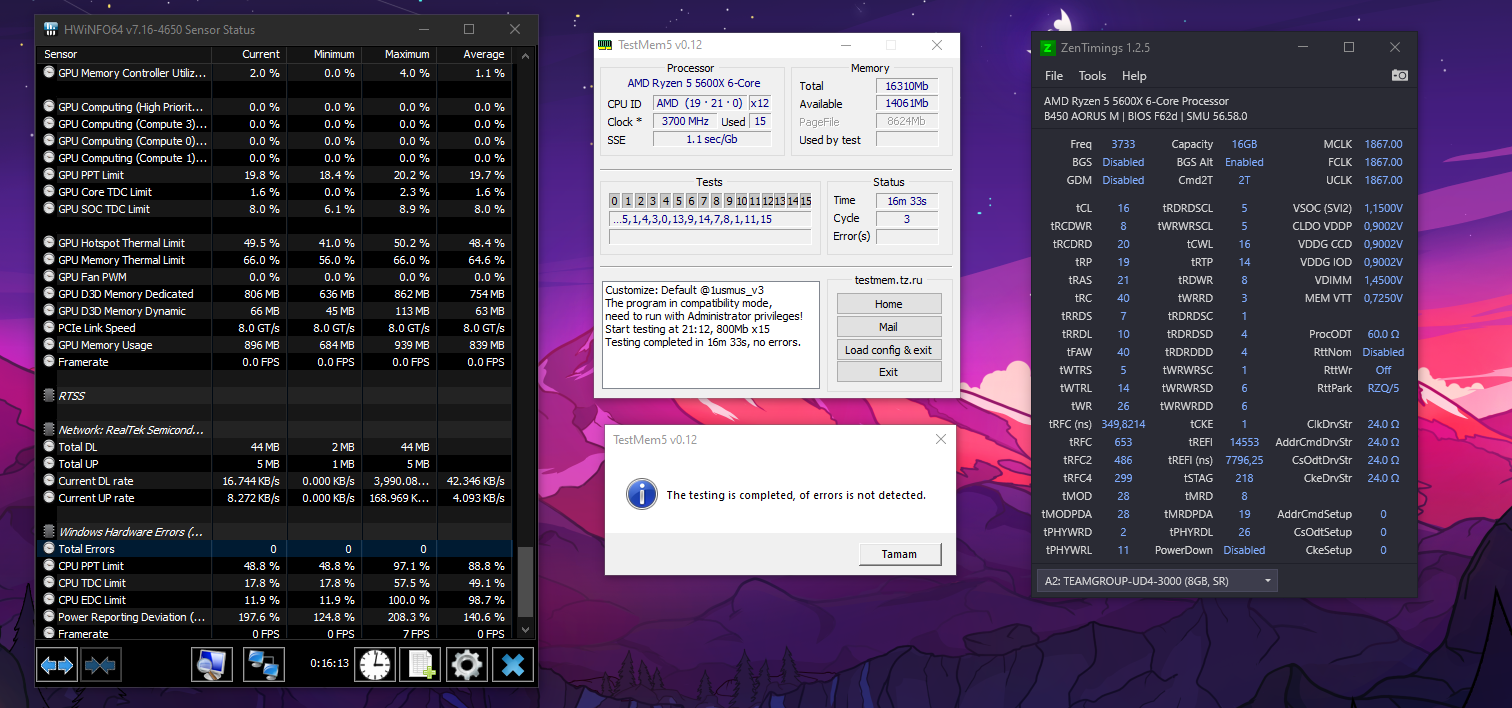Click the Windows Hardware Errors group icon
Screen dimensions: 1512x708
point(49,532)
